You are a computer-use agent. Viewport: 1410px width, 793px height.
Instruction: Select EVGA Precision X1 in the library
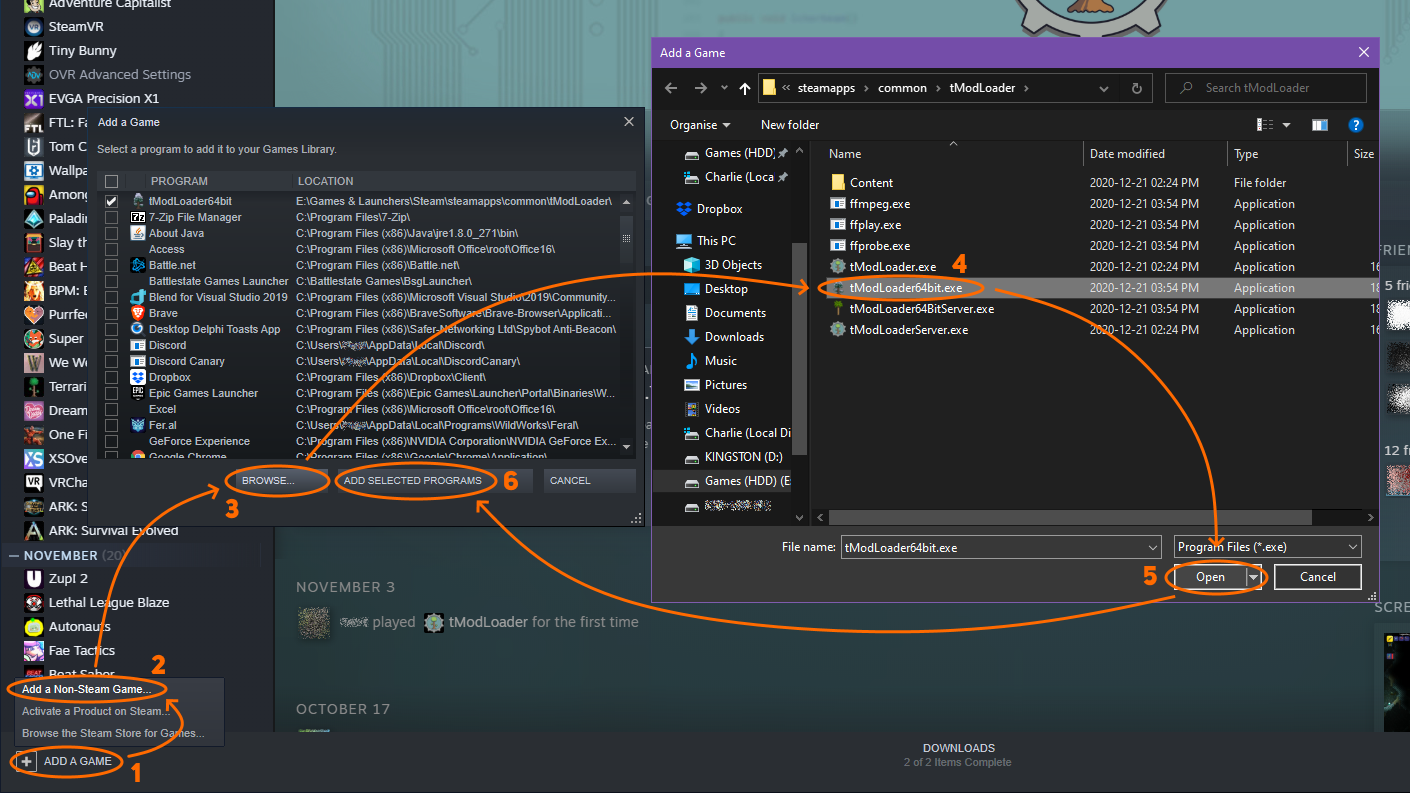[104, 98]
